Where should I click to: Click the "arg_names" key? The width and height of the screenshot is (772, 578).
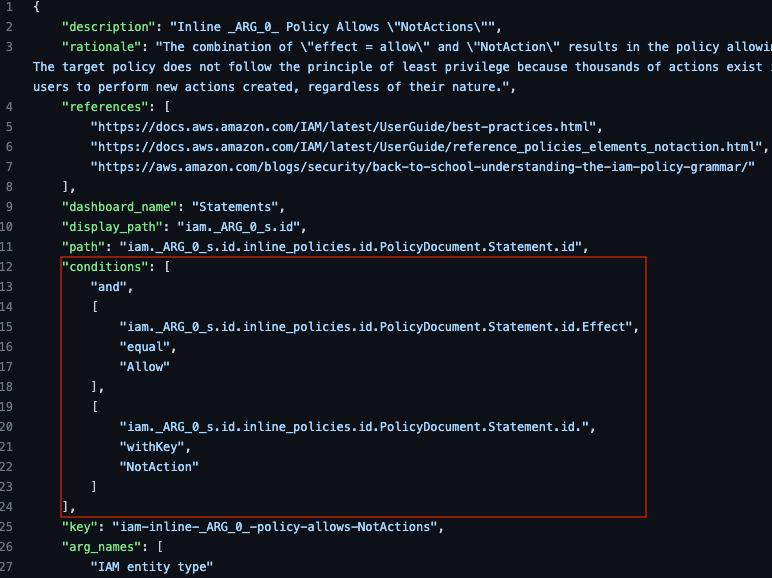101,547
